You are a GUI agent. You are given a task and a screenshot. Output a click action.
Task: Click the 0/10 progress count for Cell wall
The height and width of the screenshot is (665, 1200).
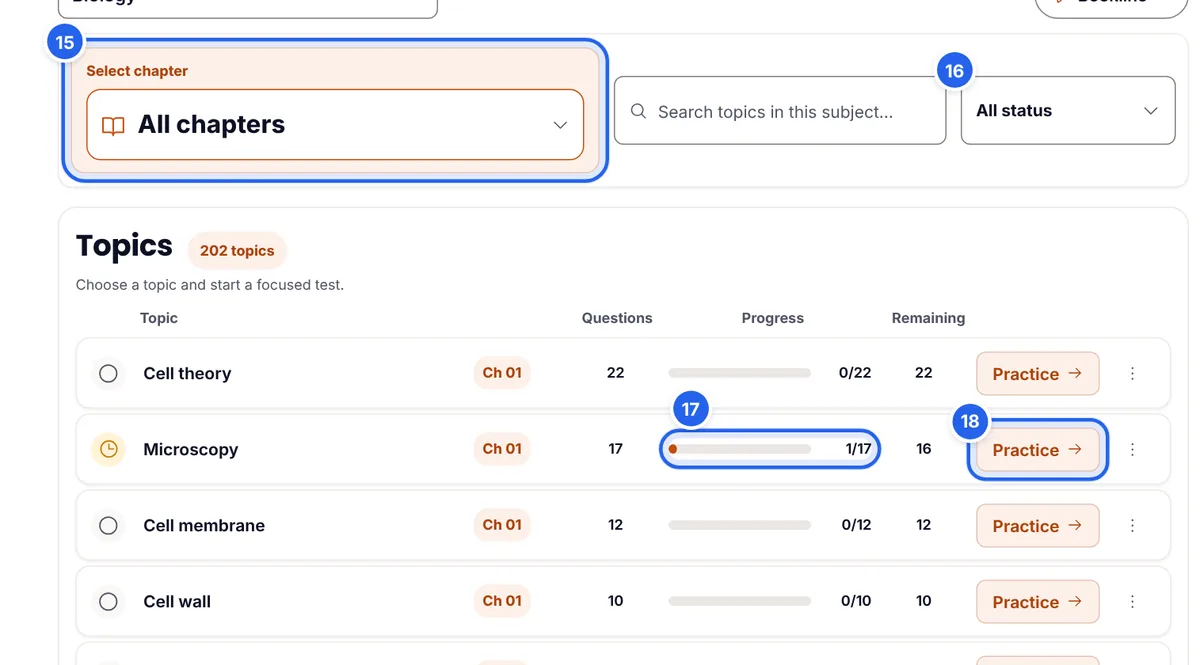click(856, 601)
